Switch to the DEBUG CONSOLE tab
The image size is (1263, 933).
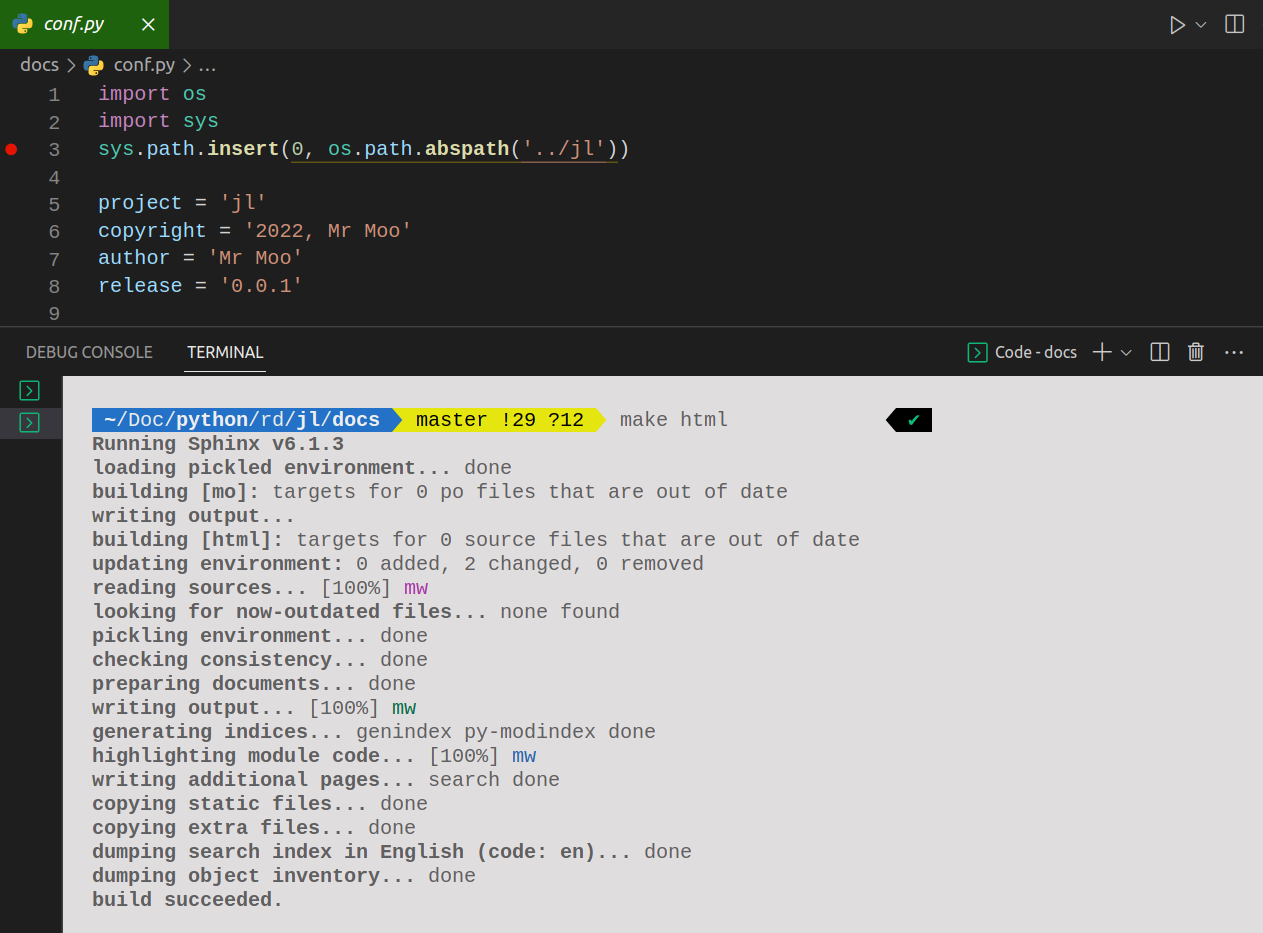point(89,352)
